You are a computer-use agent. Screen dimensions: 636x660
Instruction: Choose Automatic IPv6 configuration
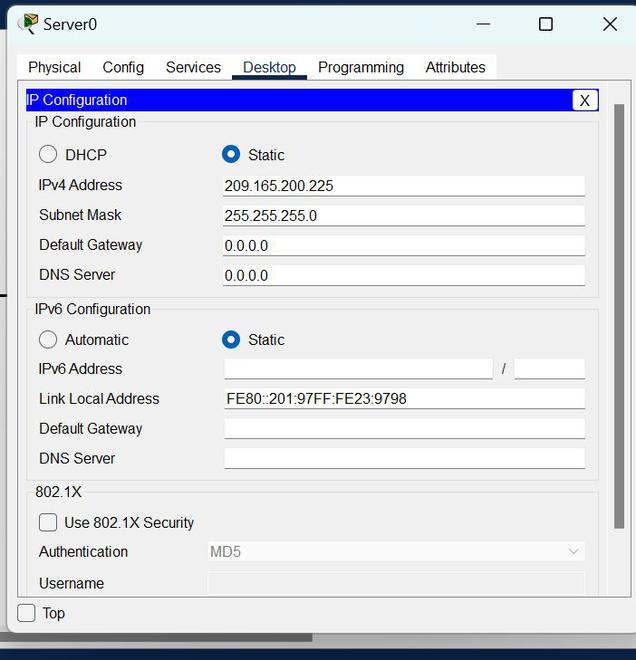coord(48,340)
